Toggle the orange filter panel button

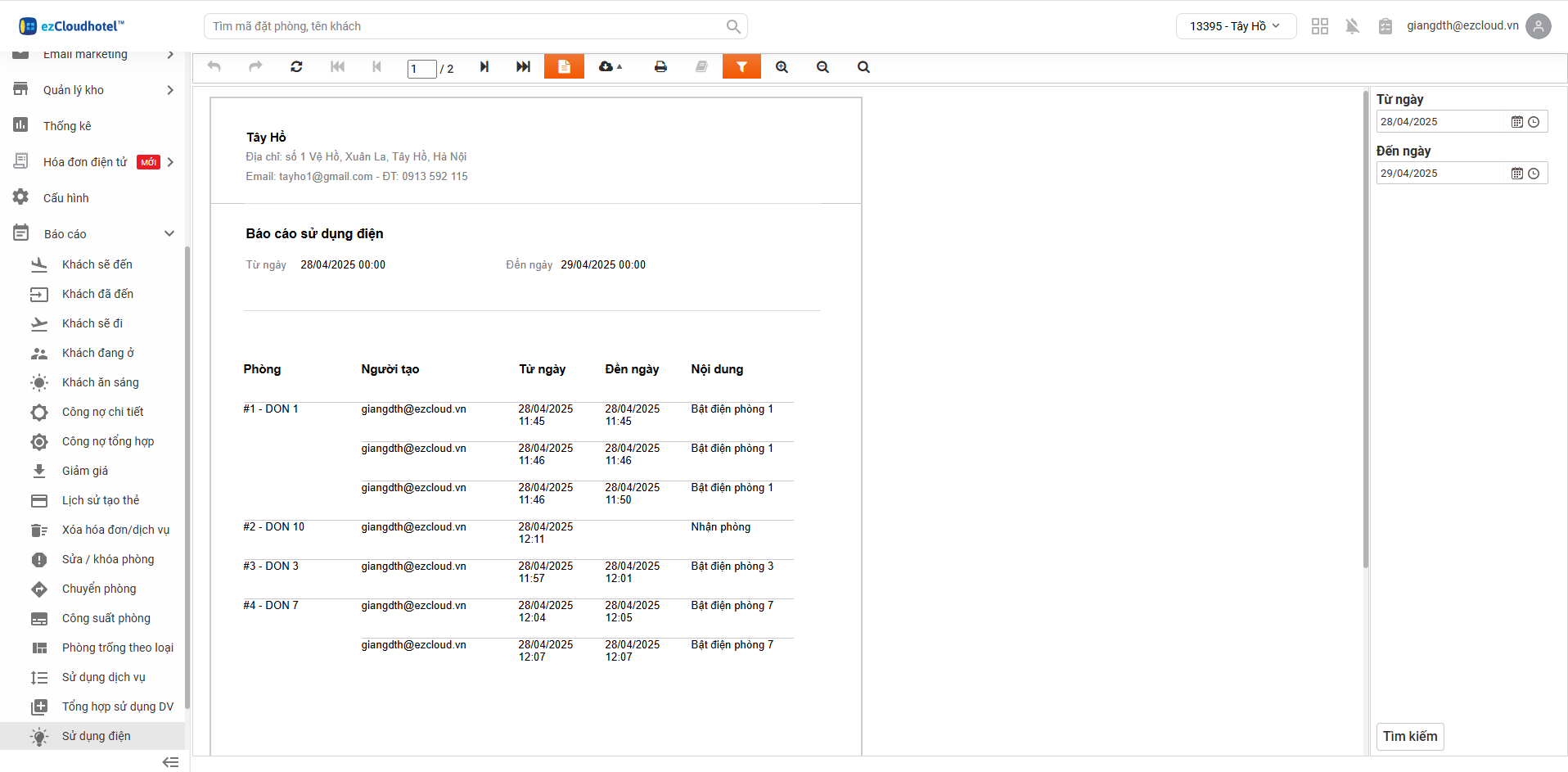(x=741, y=67)
